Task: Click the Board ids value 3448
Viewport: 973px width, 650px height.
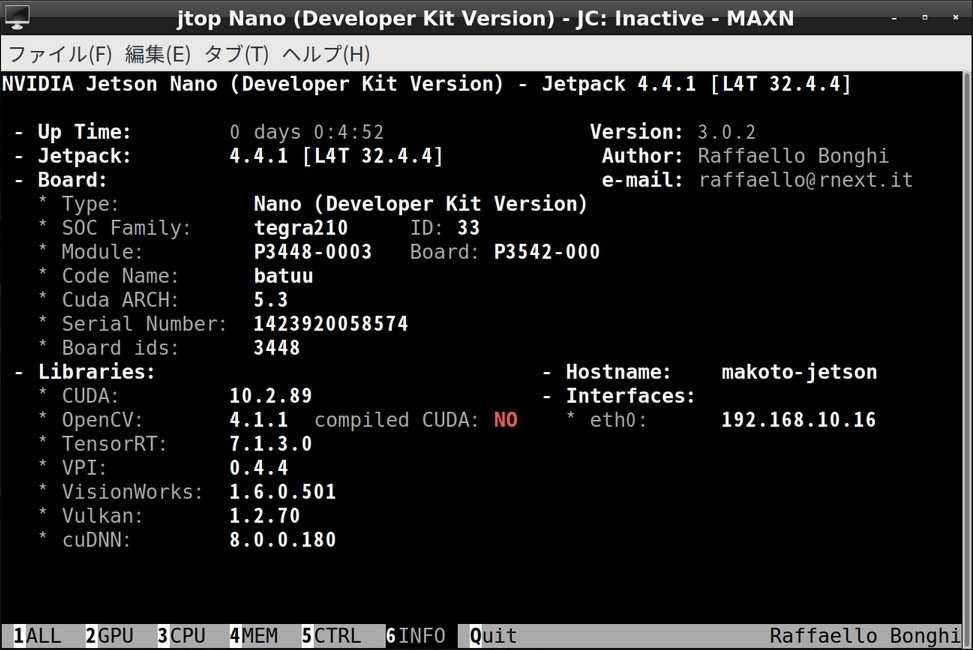Action: (277, 348)
